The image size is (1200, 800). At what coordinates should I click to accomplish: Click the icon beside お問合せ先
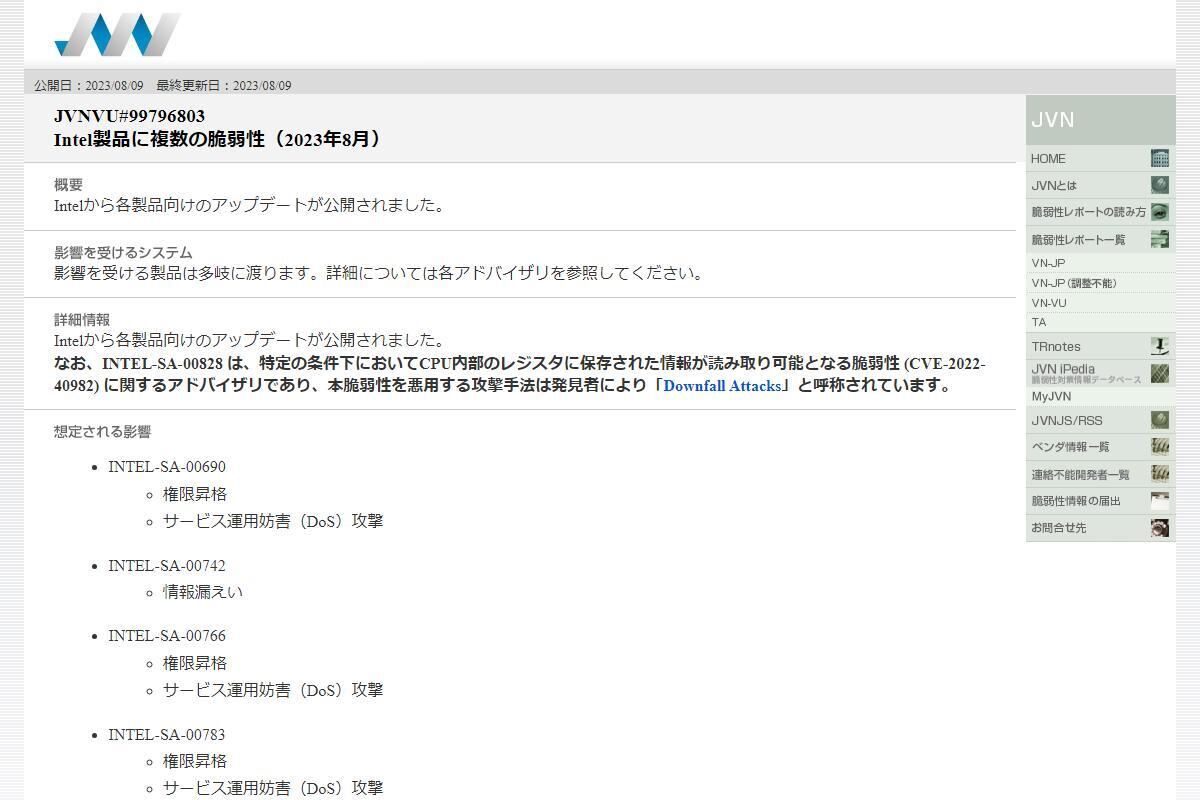point(1160,528)
